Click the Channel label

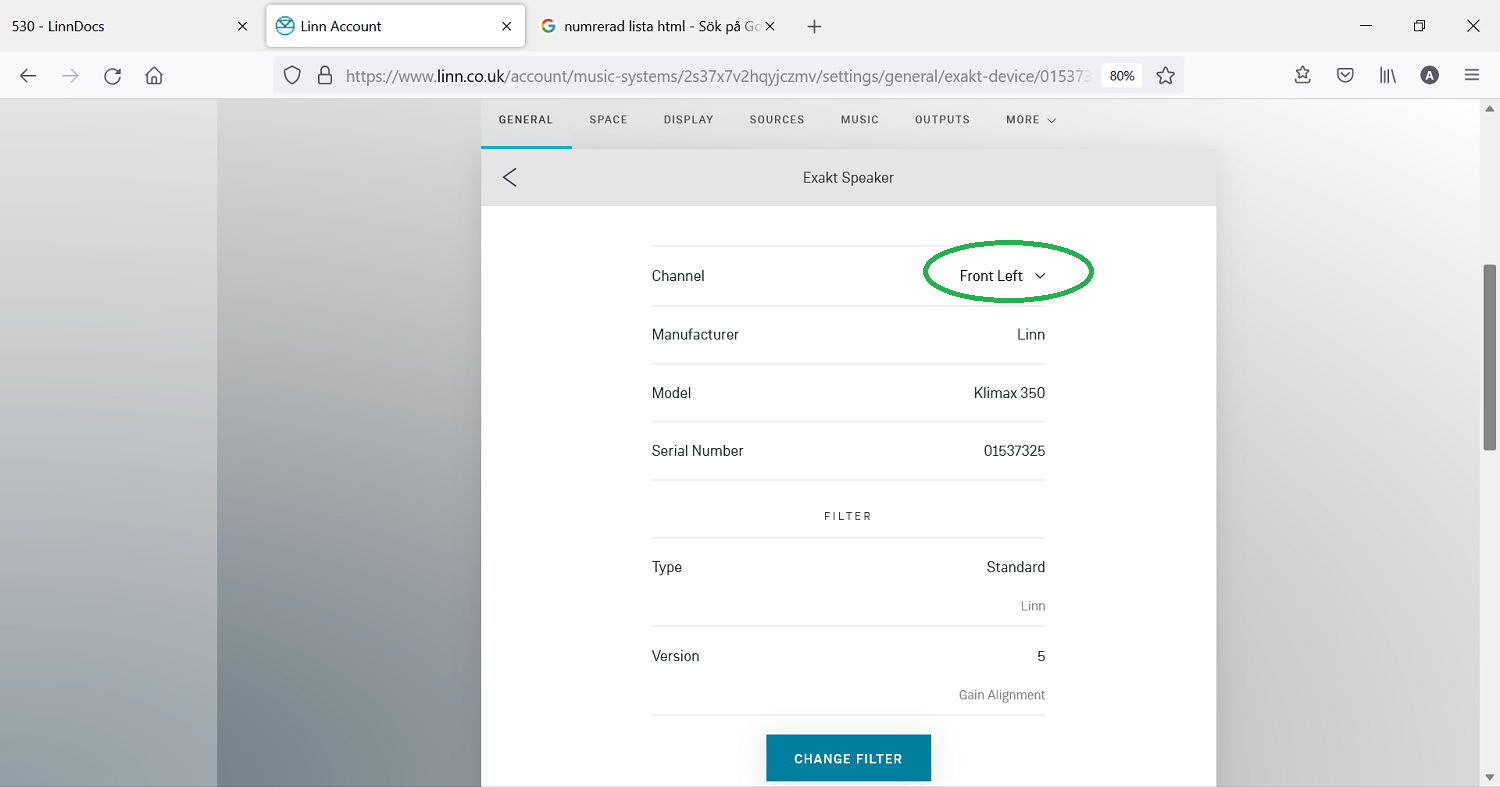[x=678, y=276]
